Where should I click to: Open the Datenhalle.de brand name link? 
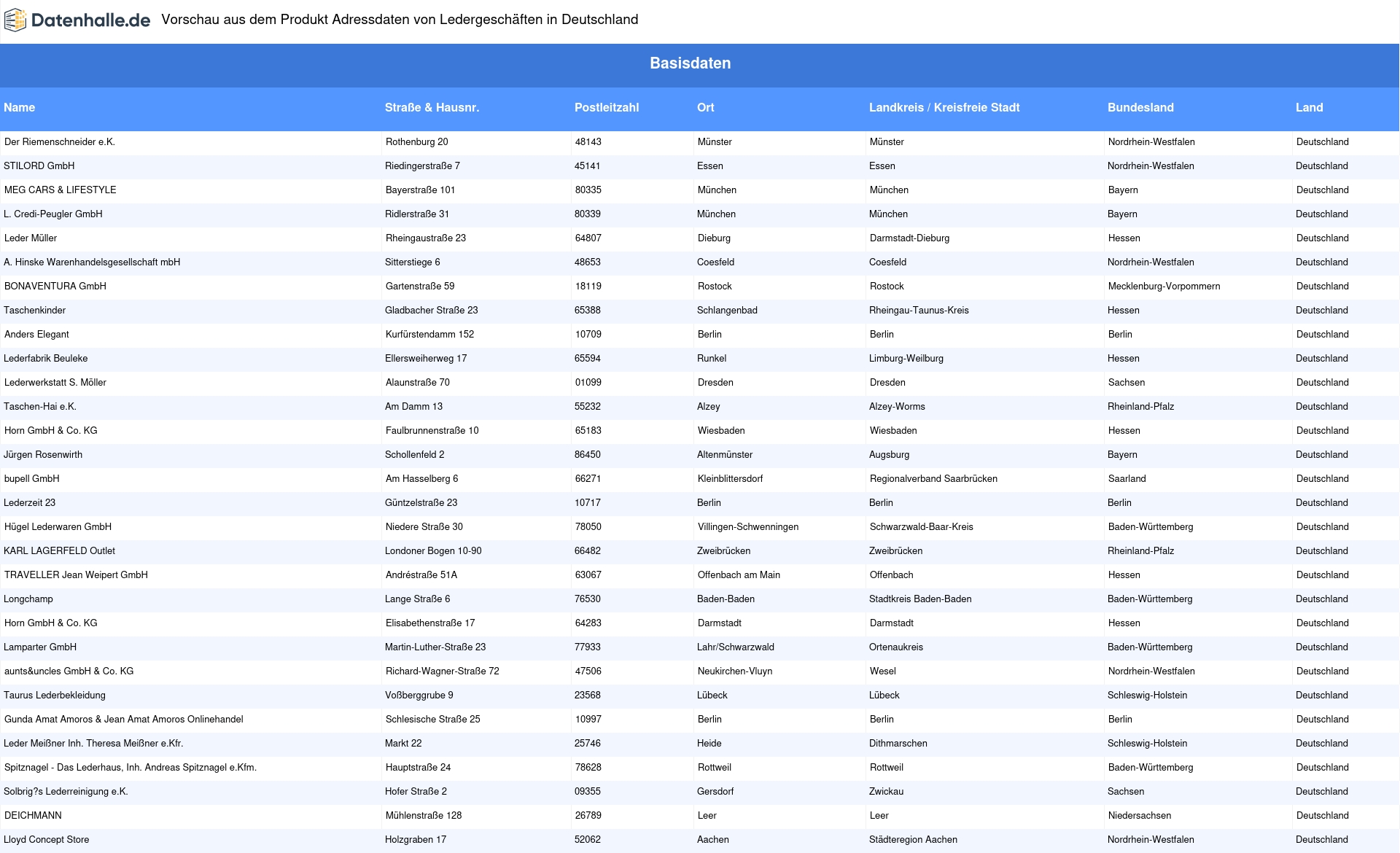[x=91, y=20]
